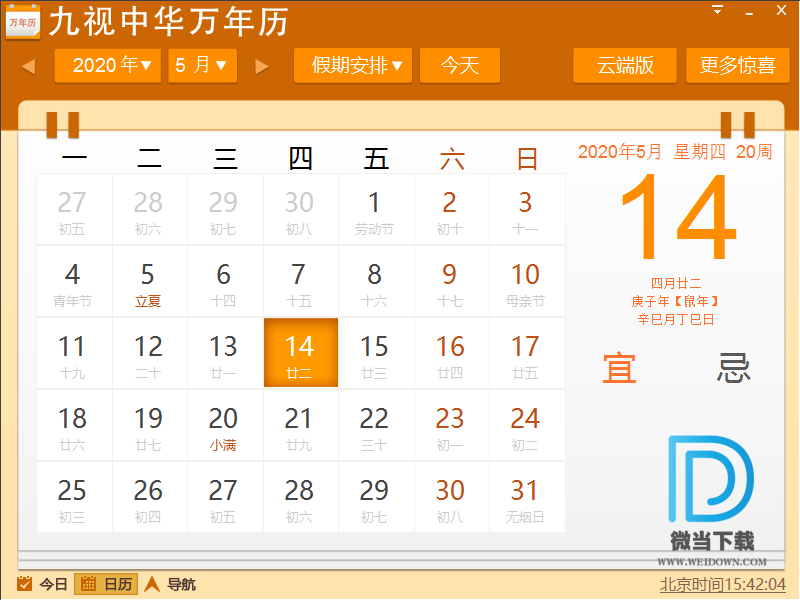800x600 pixels.
Task: Select May 23 初一
Action: pyautogui.click(x=452, y=426)
